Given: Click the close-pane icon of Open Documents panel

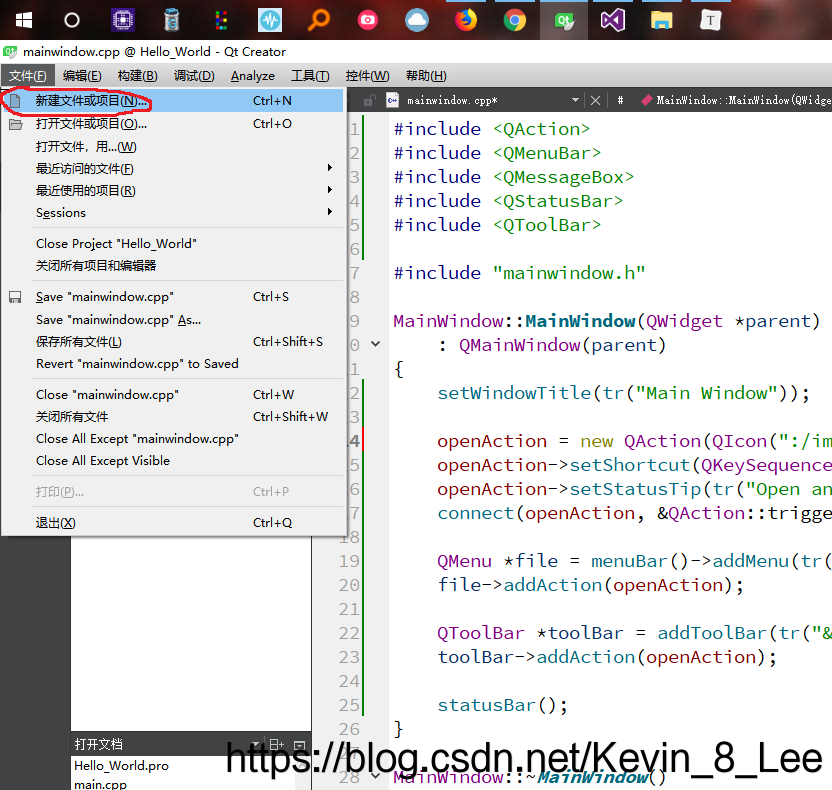Looking at the screenshot, I should (300, 745).
